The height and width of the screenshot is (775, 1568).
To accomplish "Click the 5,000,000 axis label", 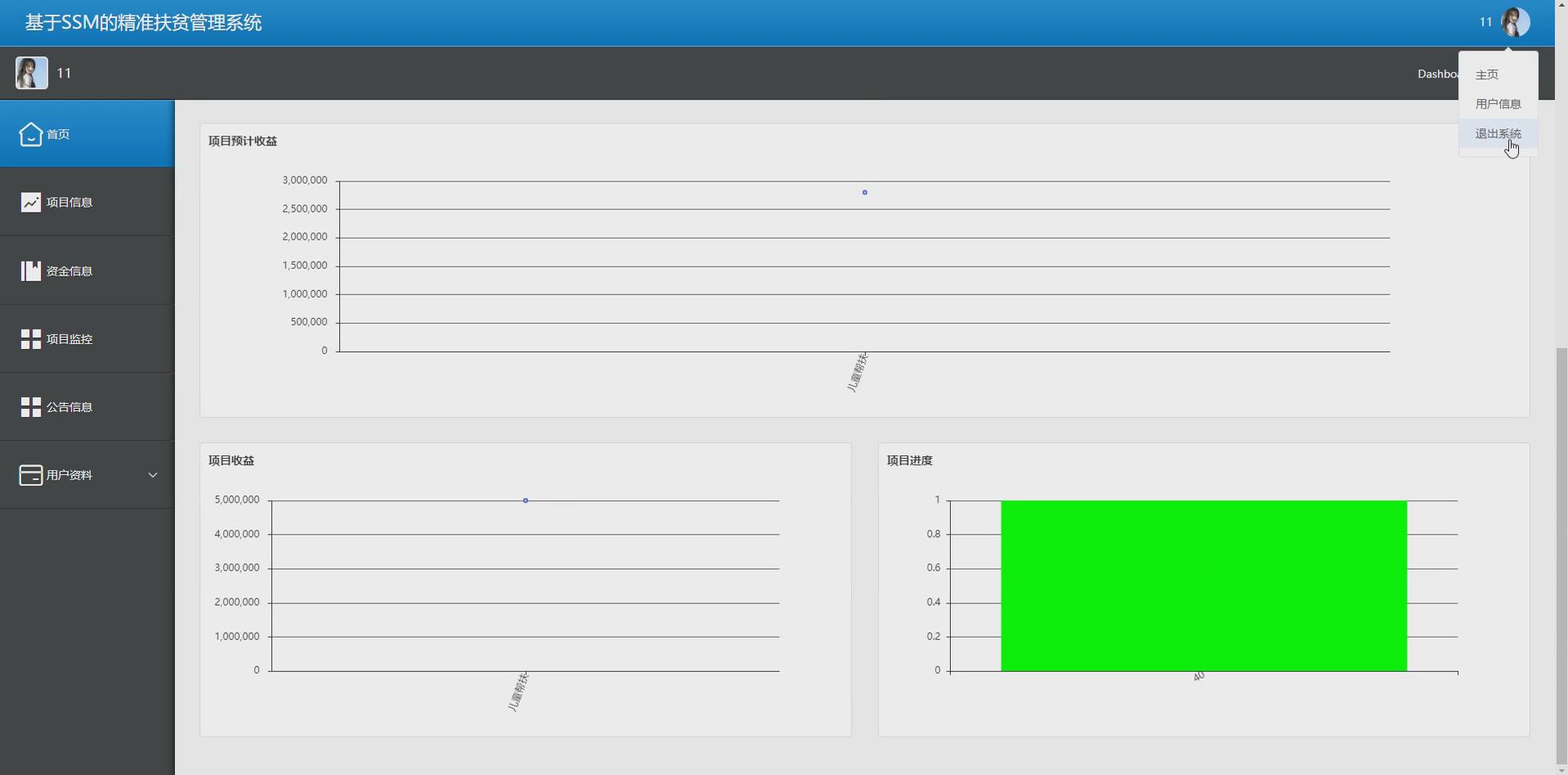I will [237, 499].
